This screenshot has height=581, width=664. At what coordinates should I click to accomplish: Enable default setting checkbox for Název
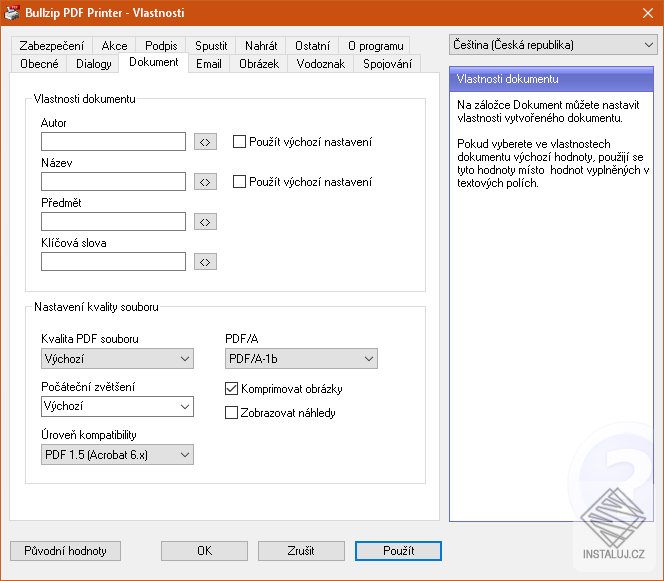click(x=239, y=182)
